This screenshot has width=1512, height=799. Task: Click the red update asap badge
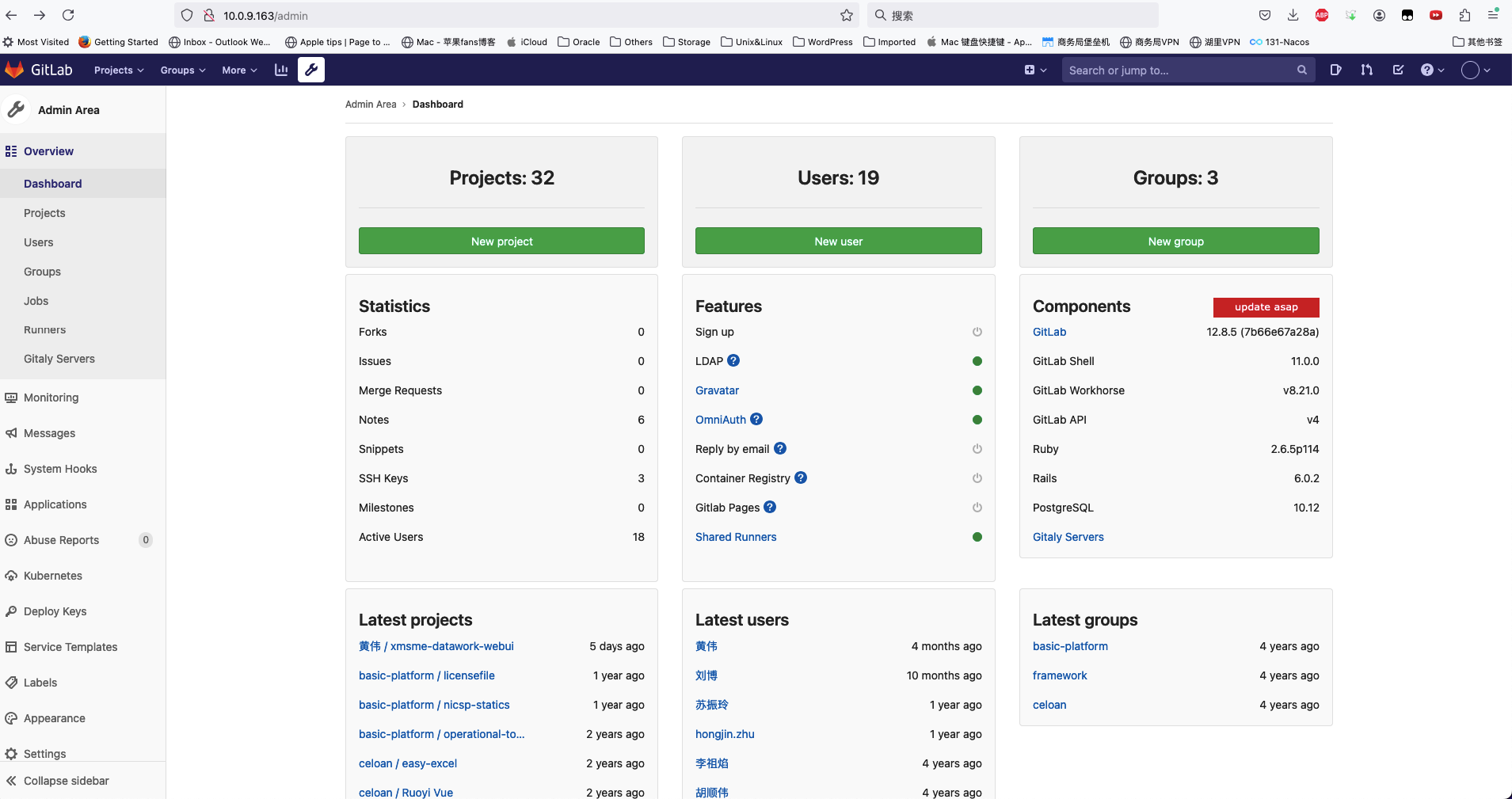click(x=1266, y=306)
